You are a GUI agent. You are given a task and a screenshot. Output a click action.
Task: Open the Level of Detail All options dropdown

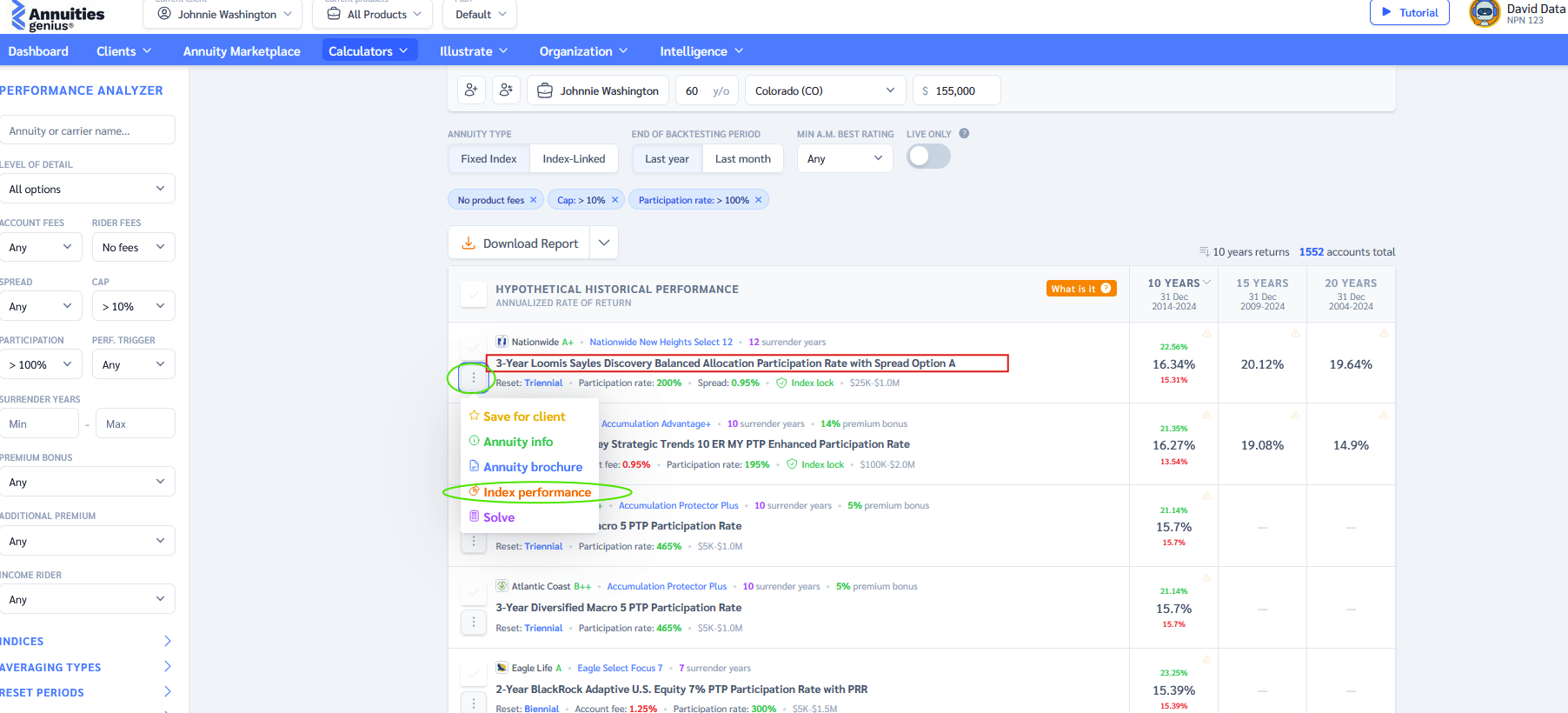pos(87,189)
